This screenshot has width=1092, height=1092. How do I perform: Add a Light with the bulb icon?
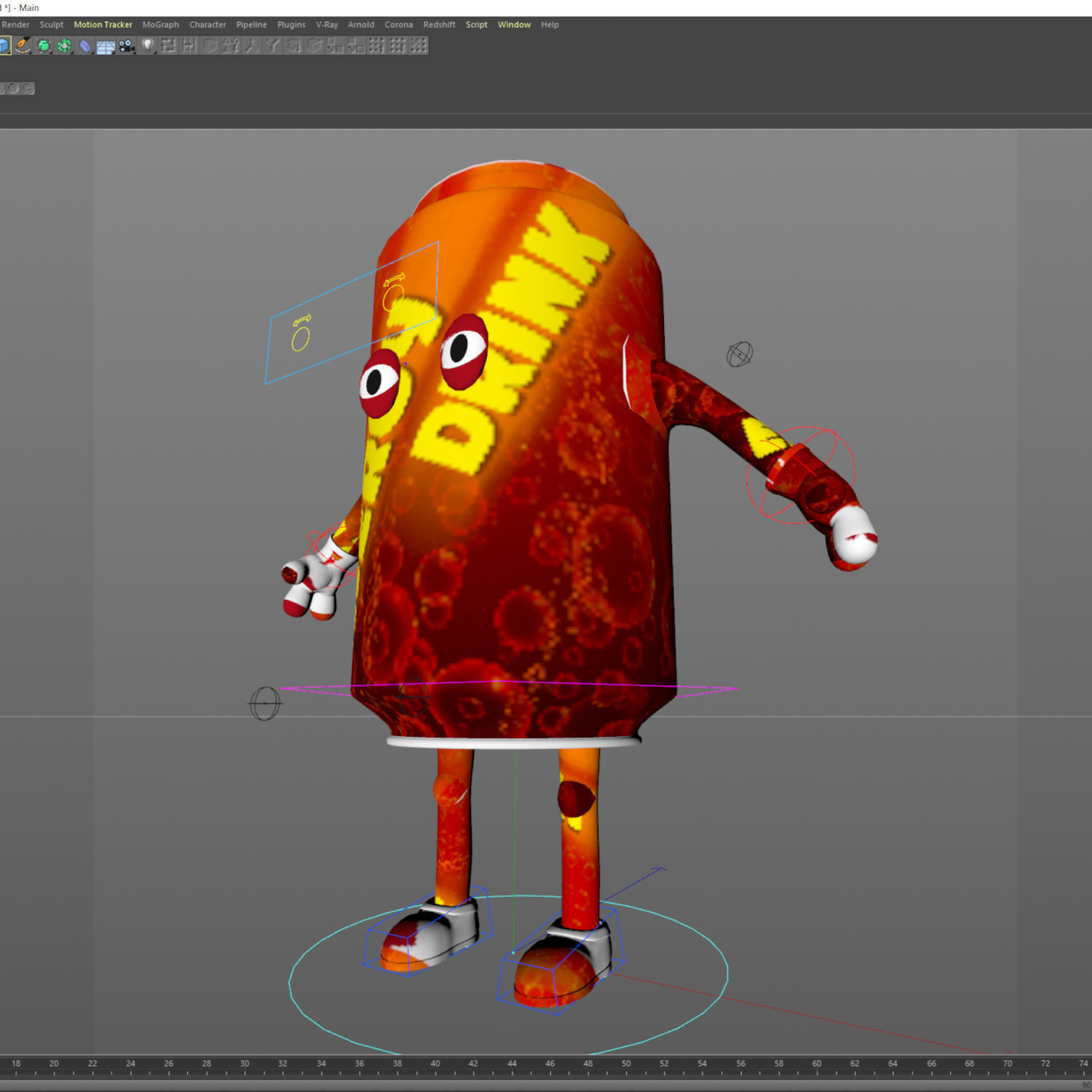tap(148, 45)
